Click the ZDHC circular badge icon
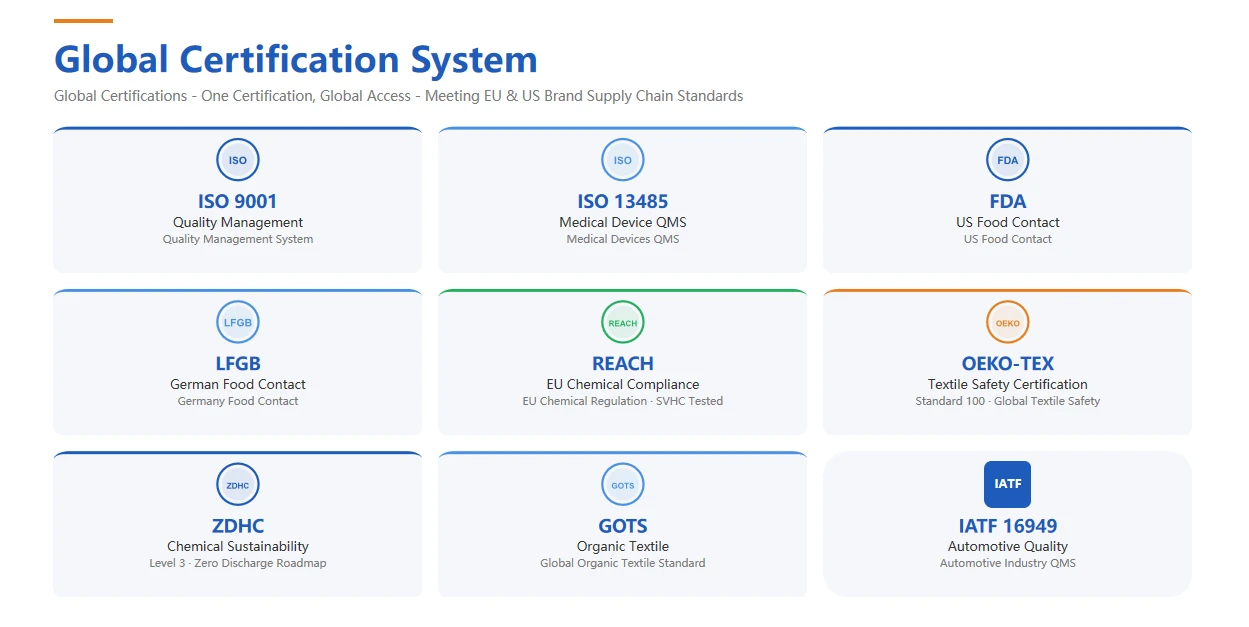Image resolution: width=1249 pixels, height=627 pixels. pyautogui.click(x=238, y=485)
